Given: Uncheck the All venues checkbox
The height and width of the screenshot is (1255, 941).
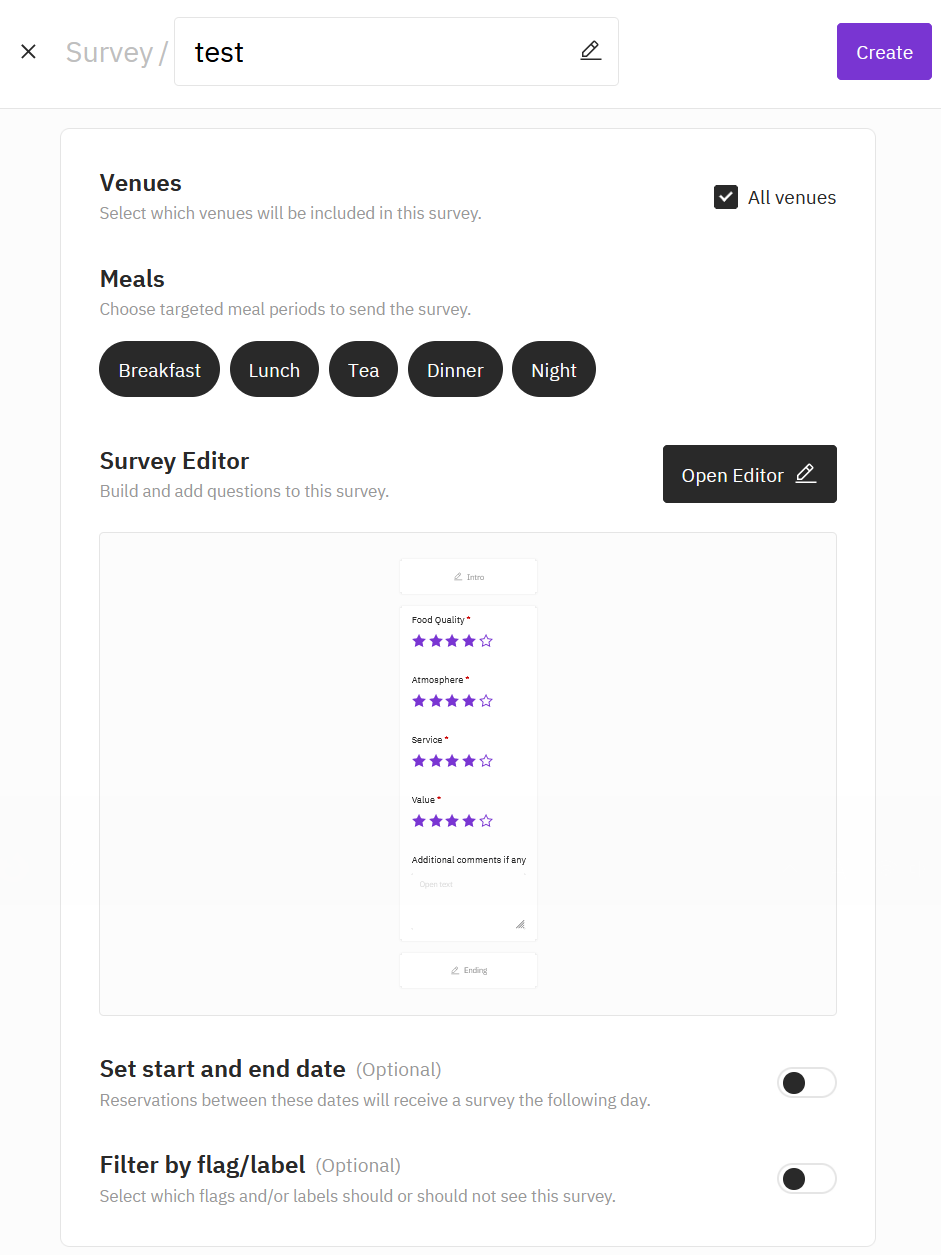Looking at the screenshot, I should (x=726, y=197).
